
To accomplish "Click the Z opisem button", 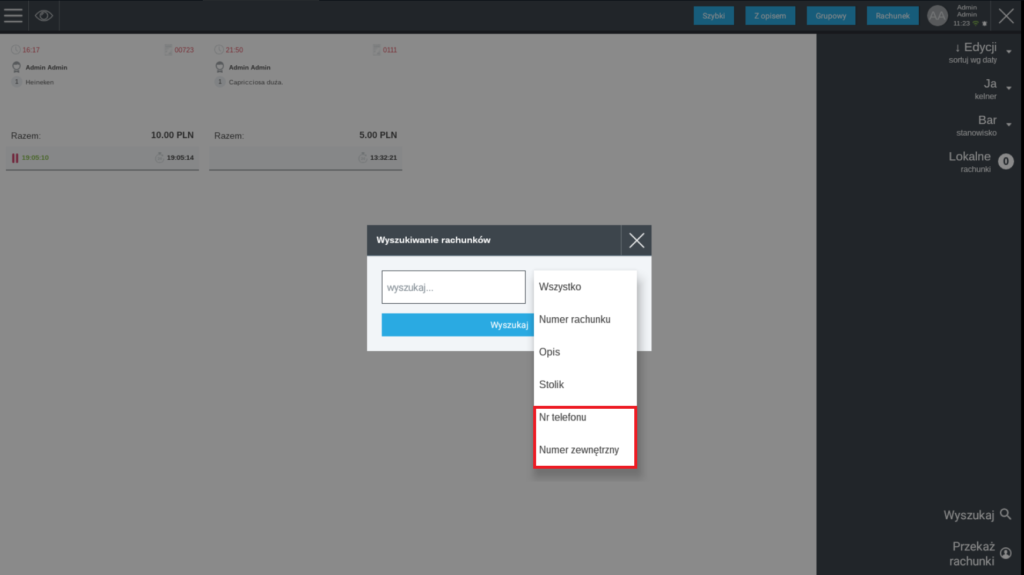I will [770, 16].
